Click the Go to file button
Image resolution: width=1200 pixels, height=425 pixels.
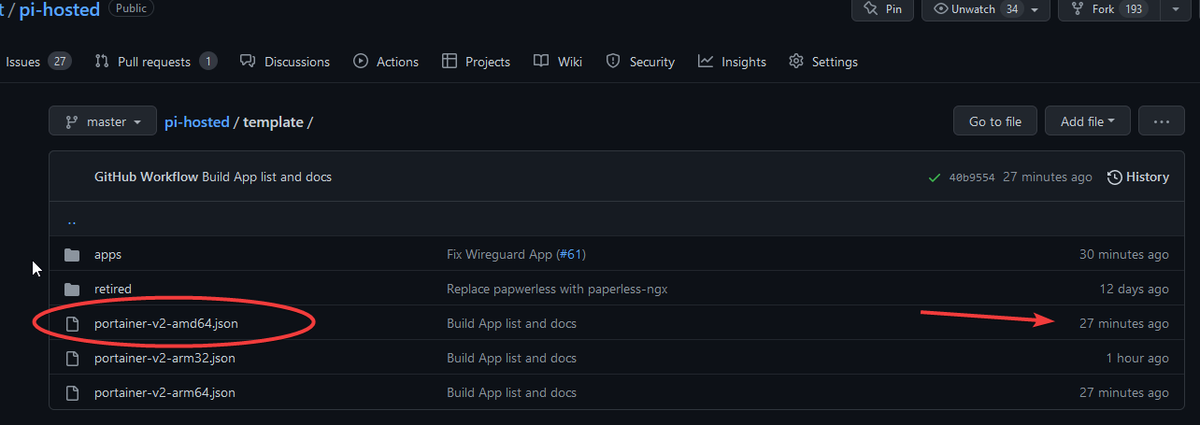point(995,122)
